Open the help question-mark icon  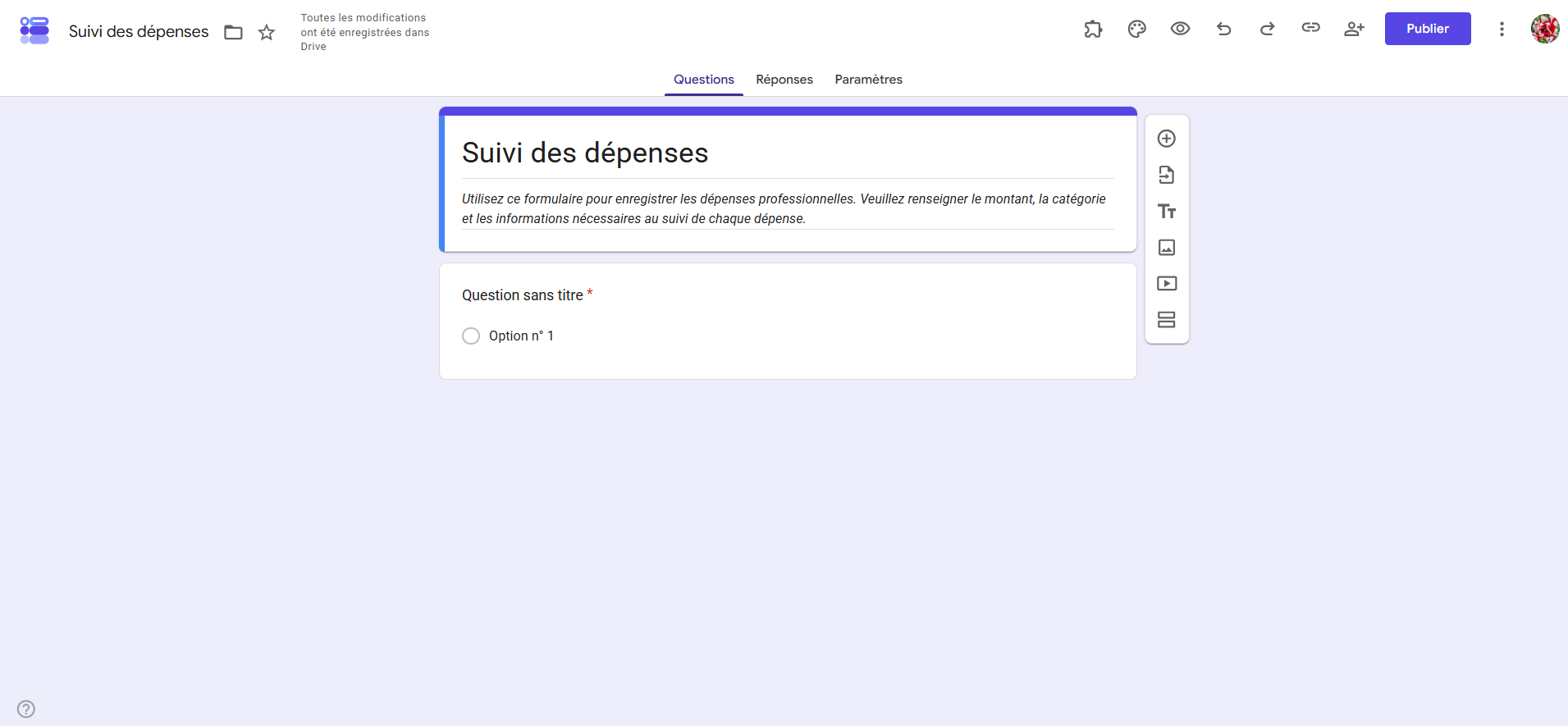(26, 709)
